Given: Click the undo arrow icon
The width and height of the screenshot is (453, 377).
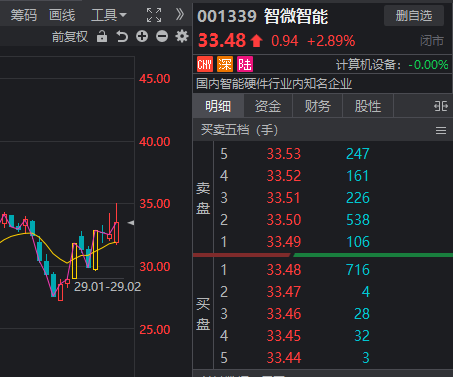Looking at the screenshot, I should click(122, 36).
